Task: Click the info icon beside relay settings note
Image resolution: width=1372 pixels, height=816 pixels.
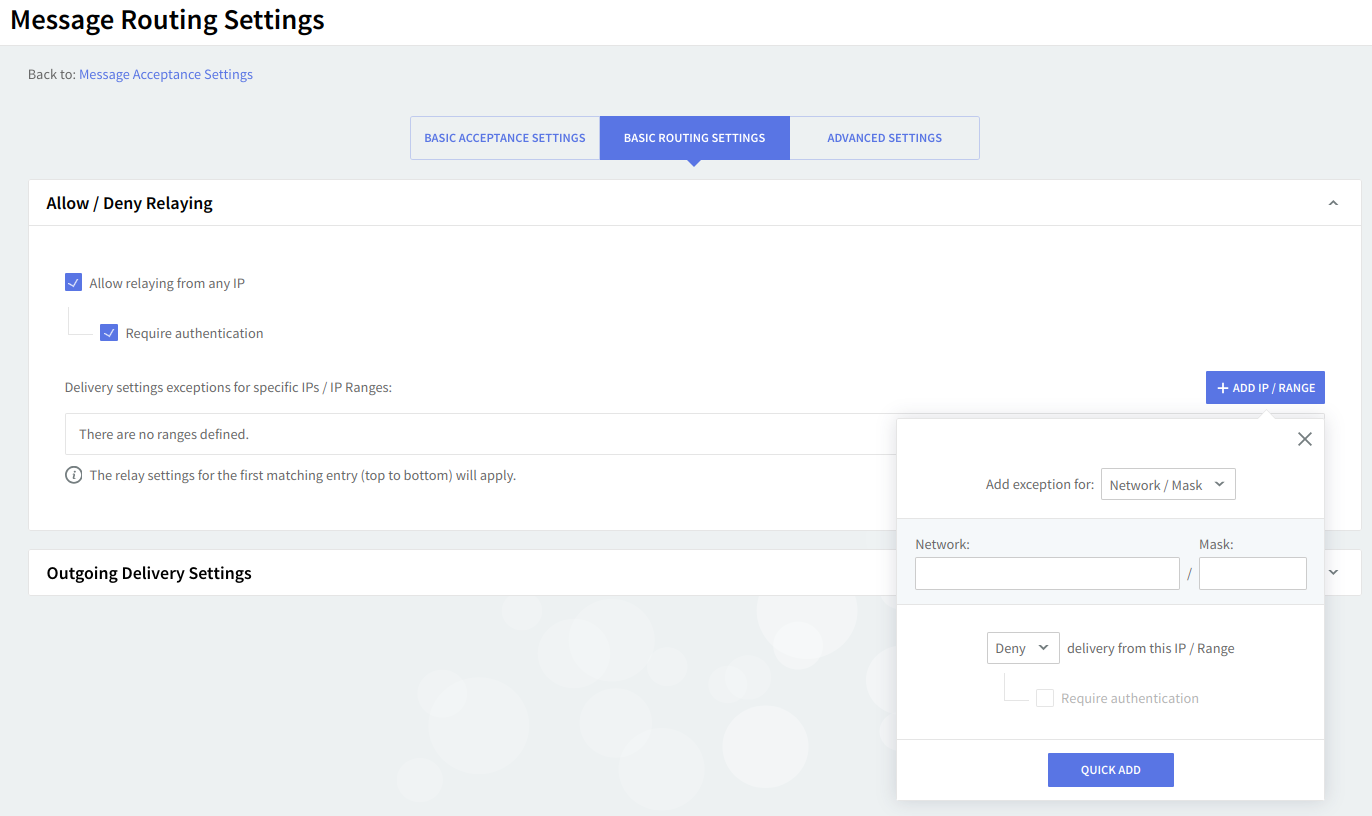Action: pos(73,475)
